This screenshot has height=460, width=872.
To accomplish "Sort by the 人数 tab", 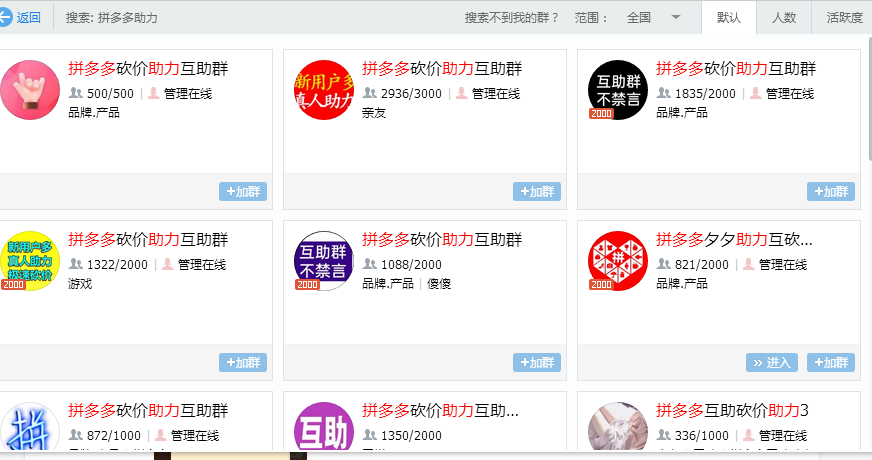I will [784, 18].
